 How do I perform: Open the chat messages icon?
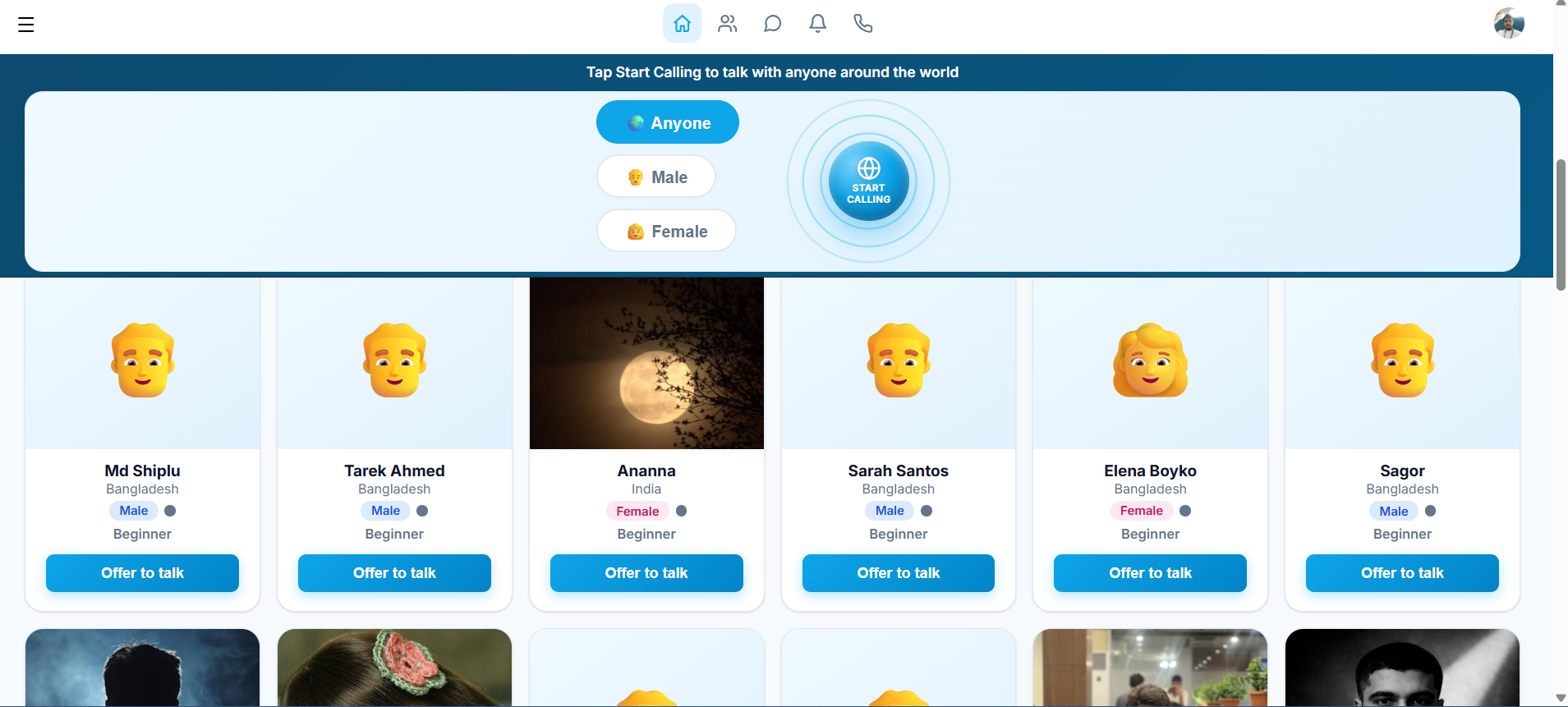point(772,24)
